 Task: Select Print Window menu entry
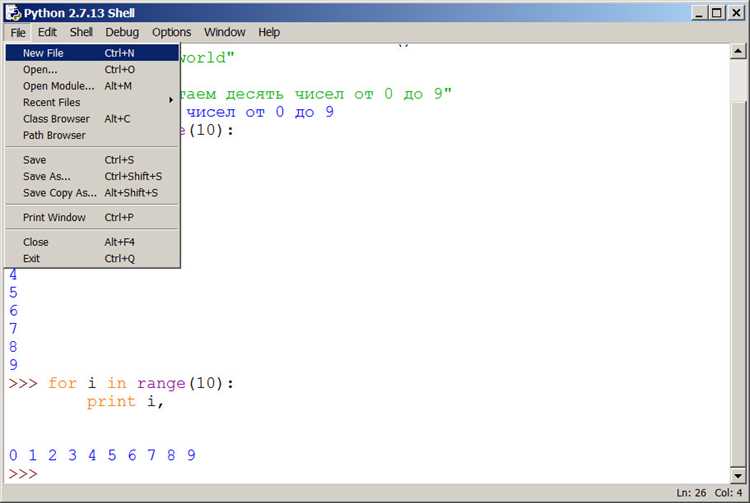[92, 218]
